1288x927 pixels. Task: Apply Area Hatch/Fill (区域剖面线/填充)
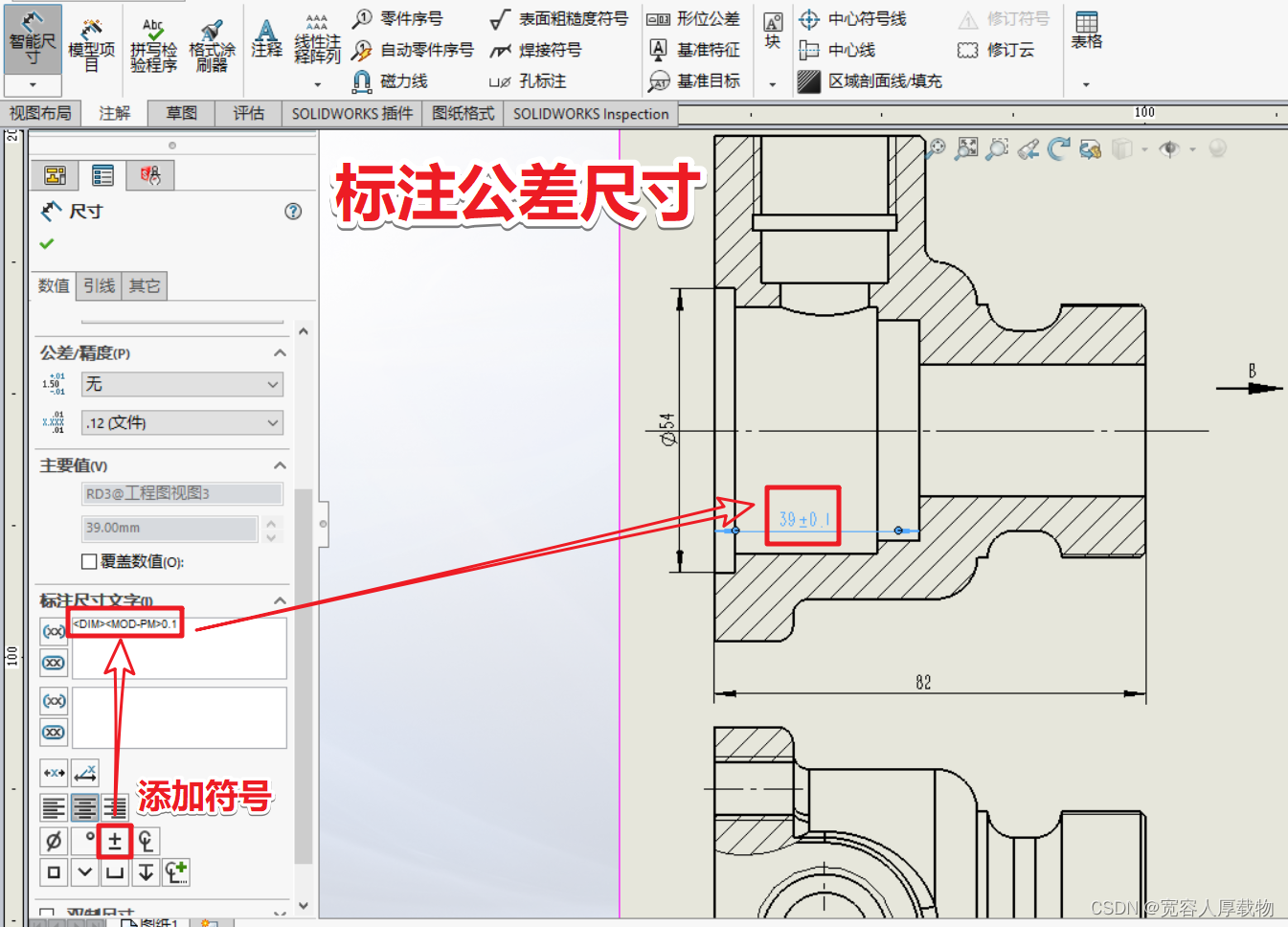(x=870, y=81)
